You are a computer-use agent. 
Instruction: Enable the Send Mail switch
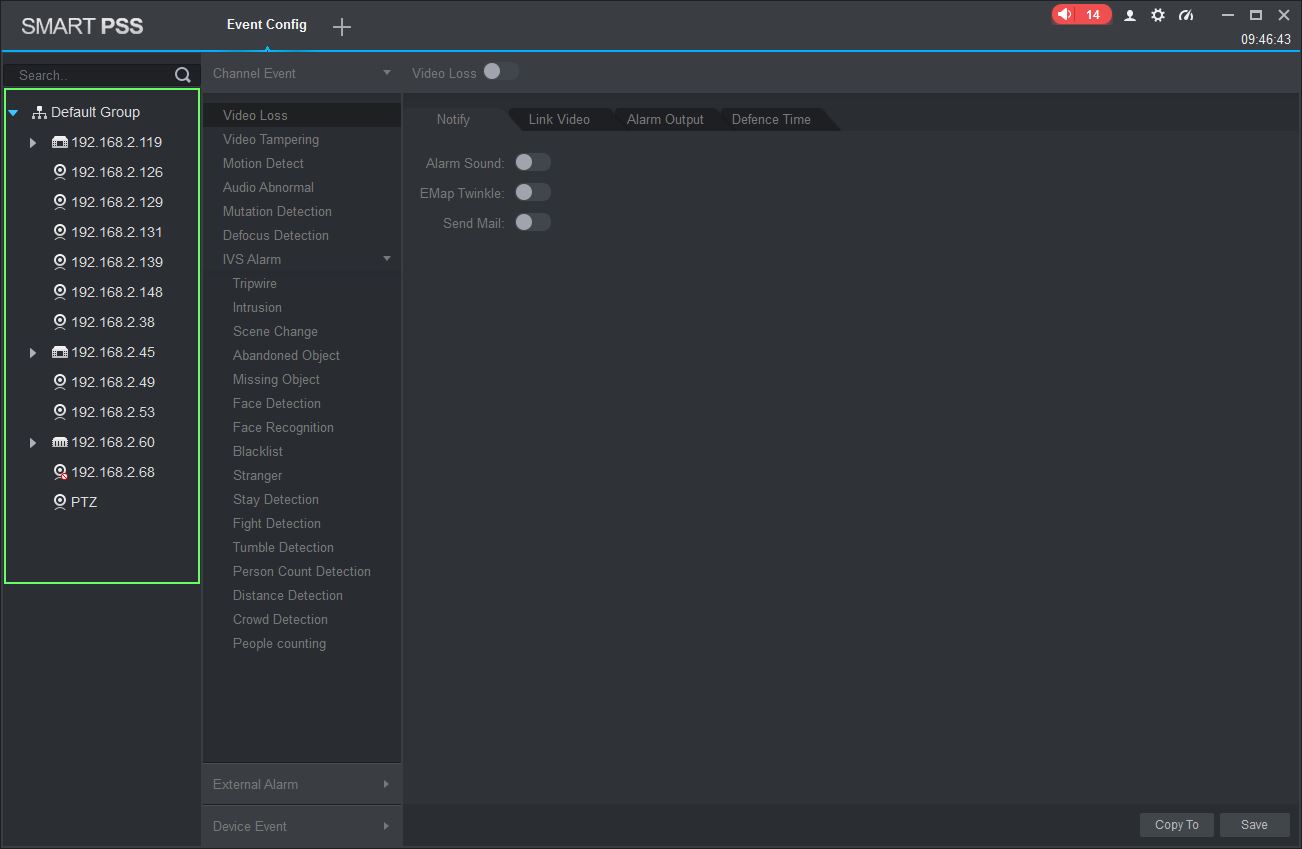tap(533, 222)
